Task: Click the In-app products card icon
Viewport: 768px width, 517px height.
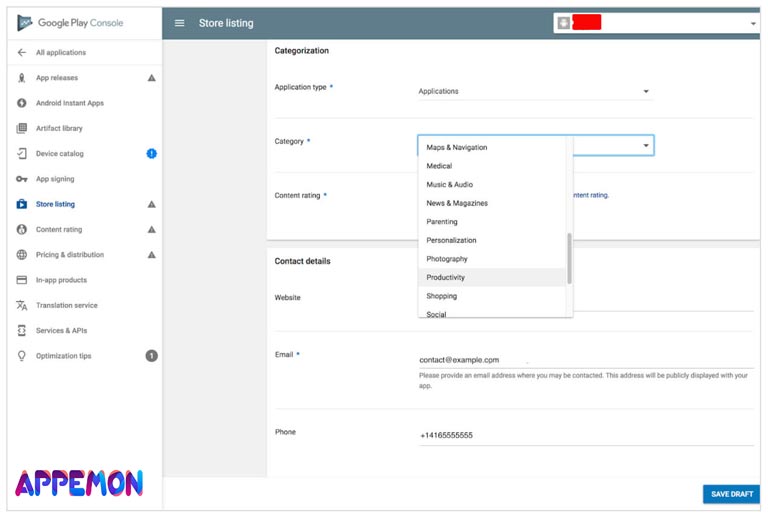Action: [x=22, y=280]
